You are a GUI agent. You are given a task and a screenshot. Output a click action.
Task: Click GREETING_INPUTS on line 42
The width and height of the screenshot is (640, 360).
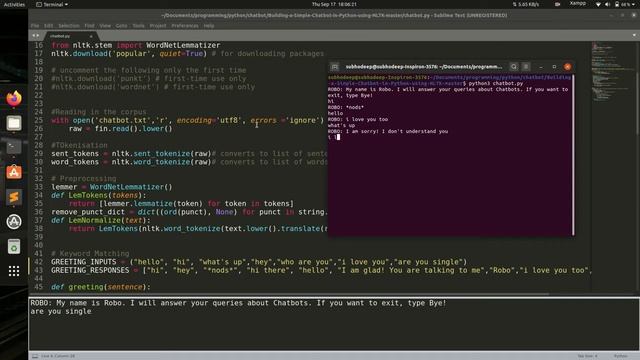pos(84,262)
